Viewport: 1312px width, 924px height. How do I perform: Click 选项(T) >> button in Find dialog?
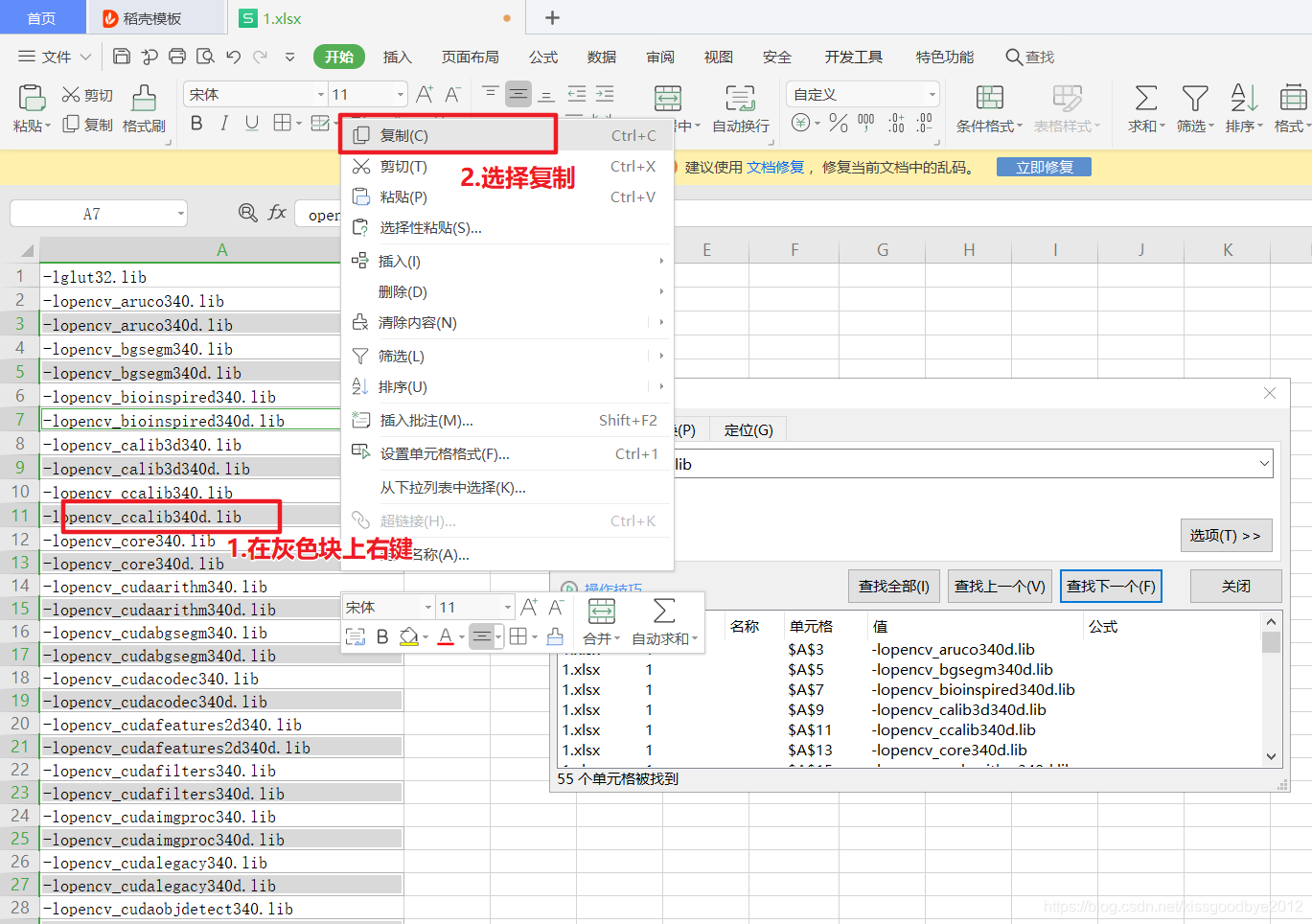[x=1226, y=535]
